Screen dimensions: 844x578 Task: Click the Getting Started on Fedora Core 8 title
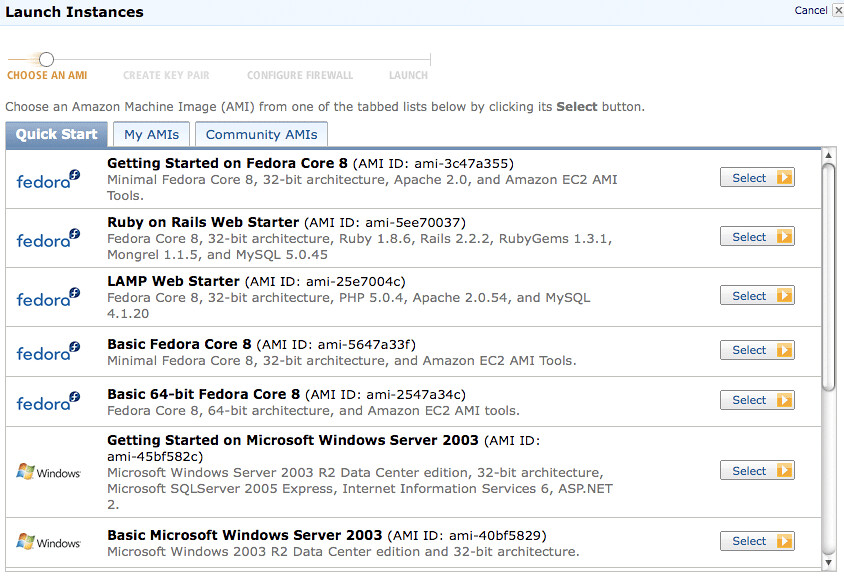(227, 163)
